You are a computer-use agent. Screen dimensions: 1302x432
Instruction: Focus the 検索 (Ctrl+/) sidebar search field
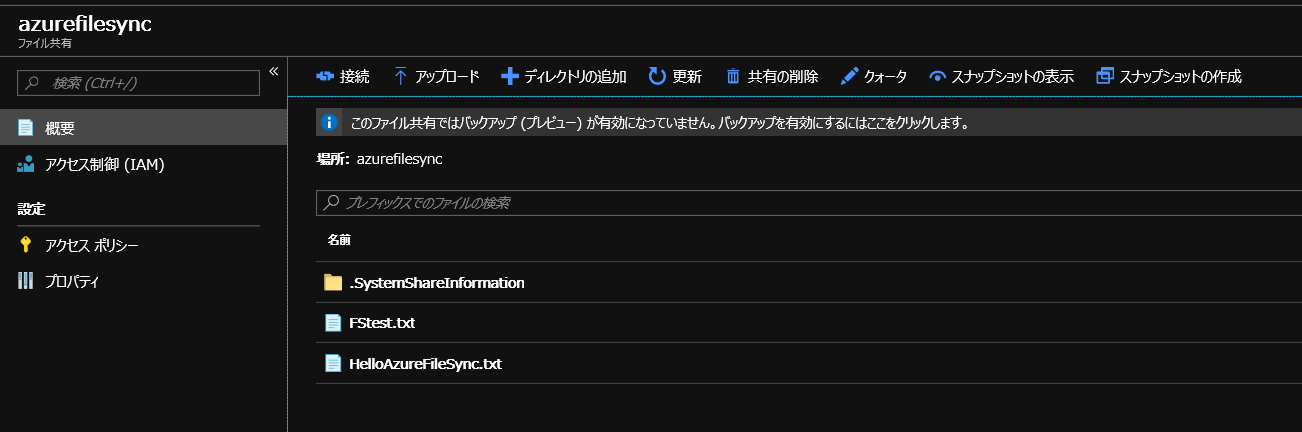coord(138,83)
